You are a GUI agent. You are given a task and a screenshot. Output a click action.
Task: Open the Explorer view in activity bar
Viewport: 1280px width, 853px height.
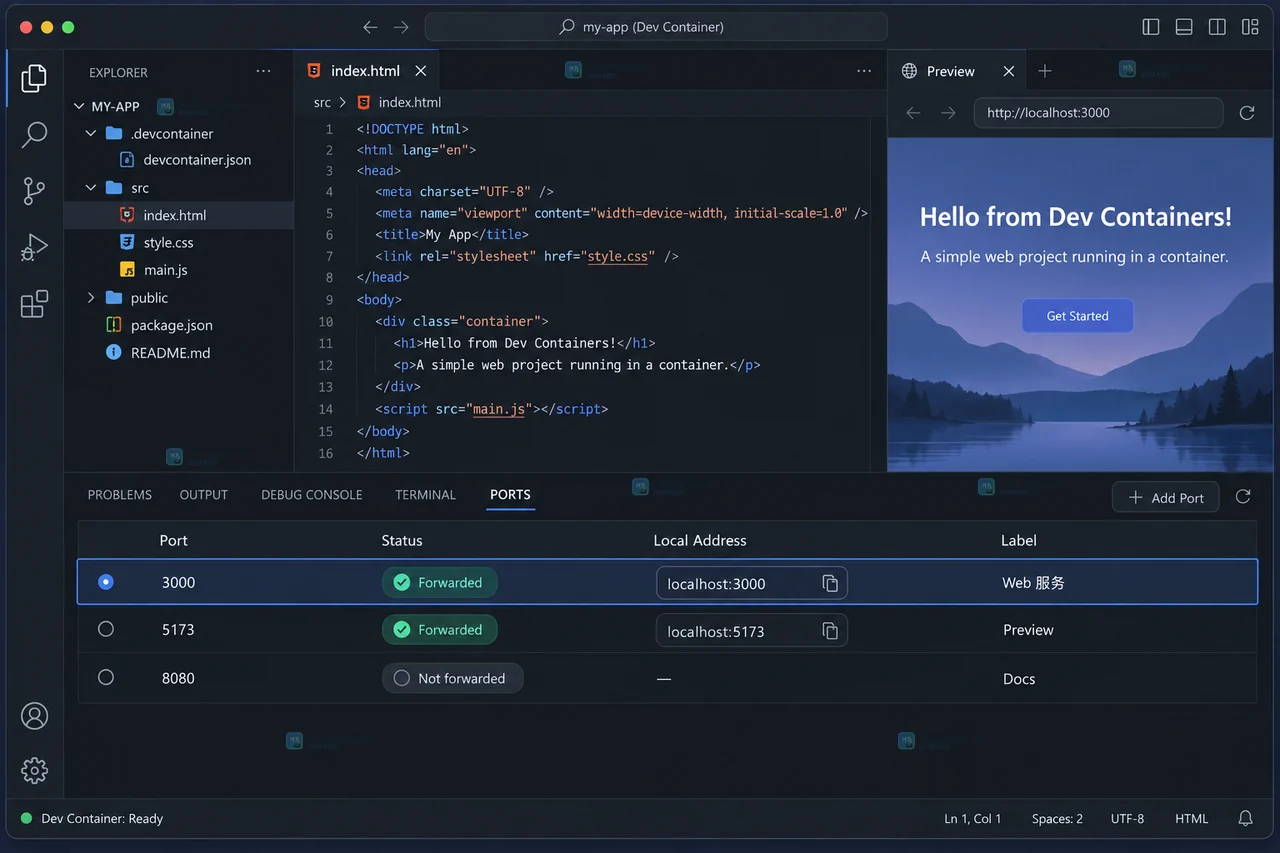click(x=34, y=77)
